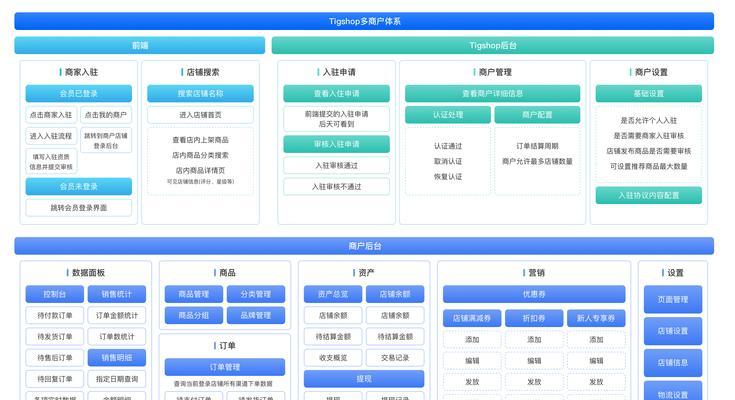735x400 pixels.
Task: Select the 入驻审核不通过 box
Action: pyautogui.click(x=337, y=187)
